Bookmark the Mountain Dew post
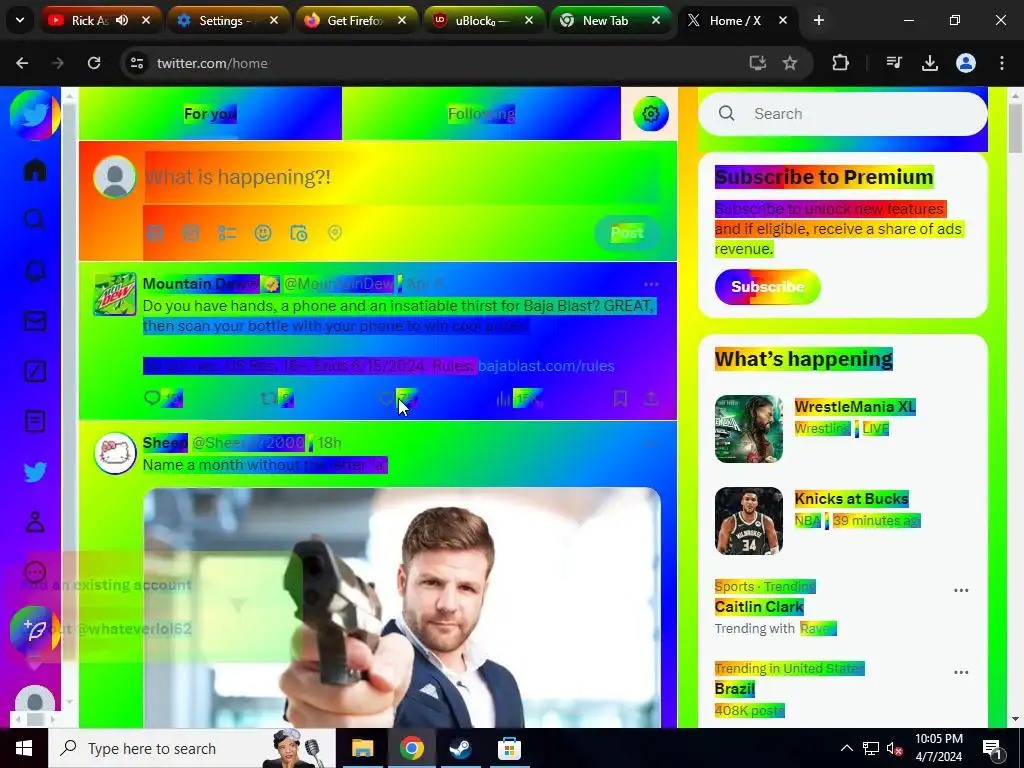 coord(620,398)
